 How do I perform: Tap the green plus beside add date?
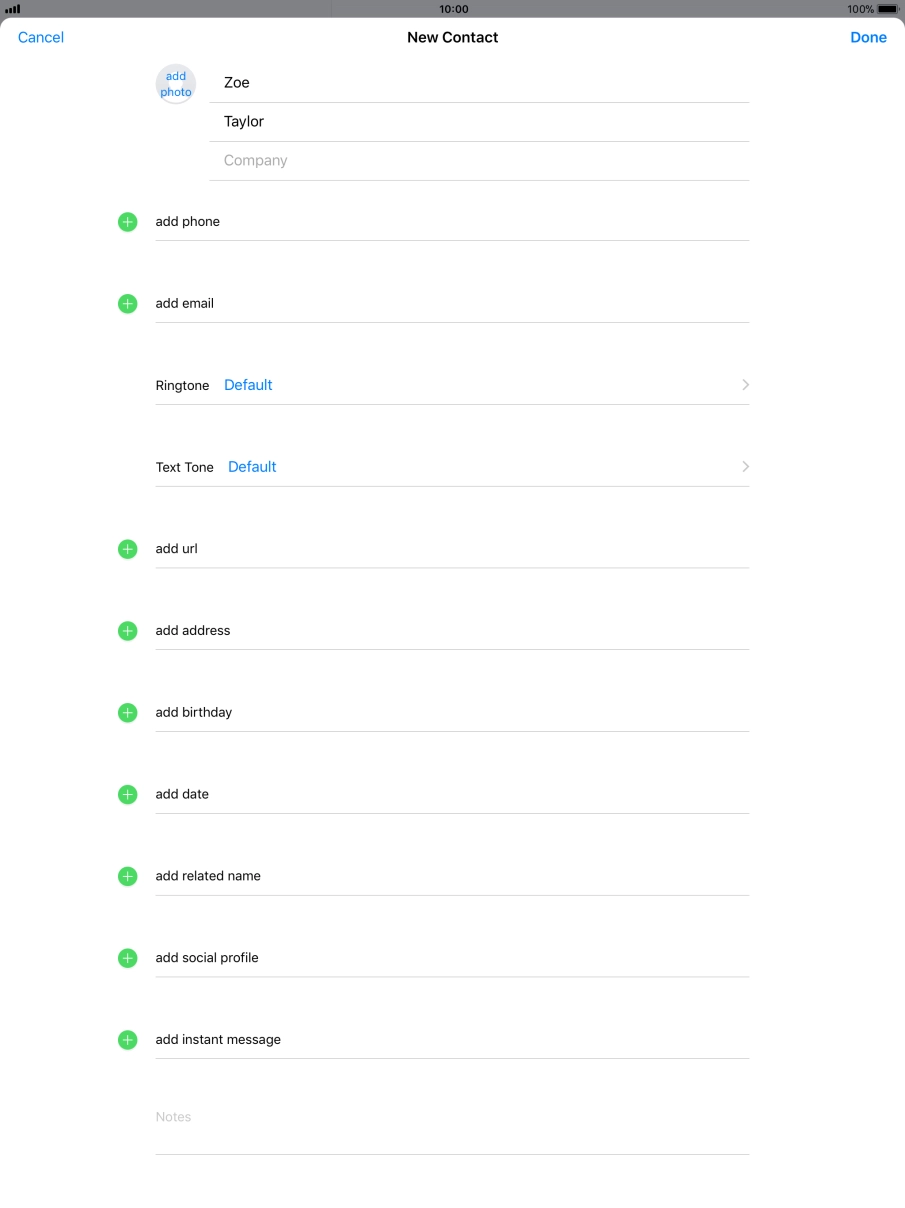[128, 795]
